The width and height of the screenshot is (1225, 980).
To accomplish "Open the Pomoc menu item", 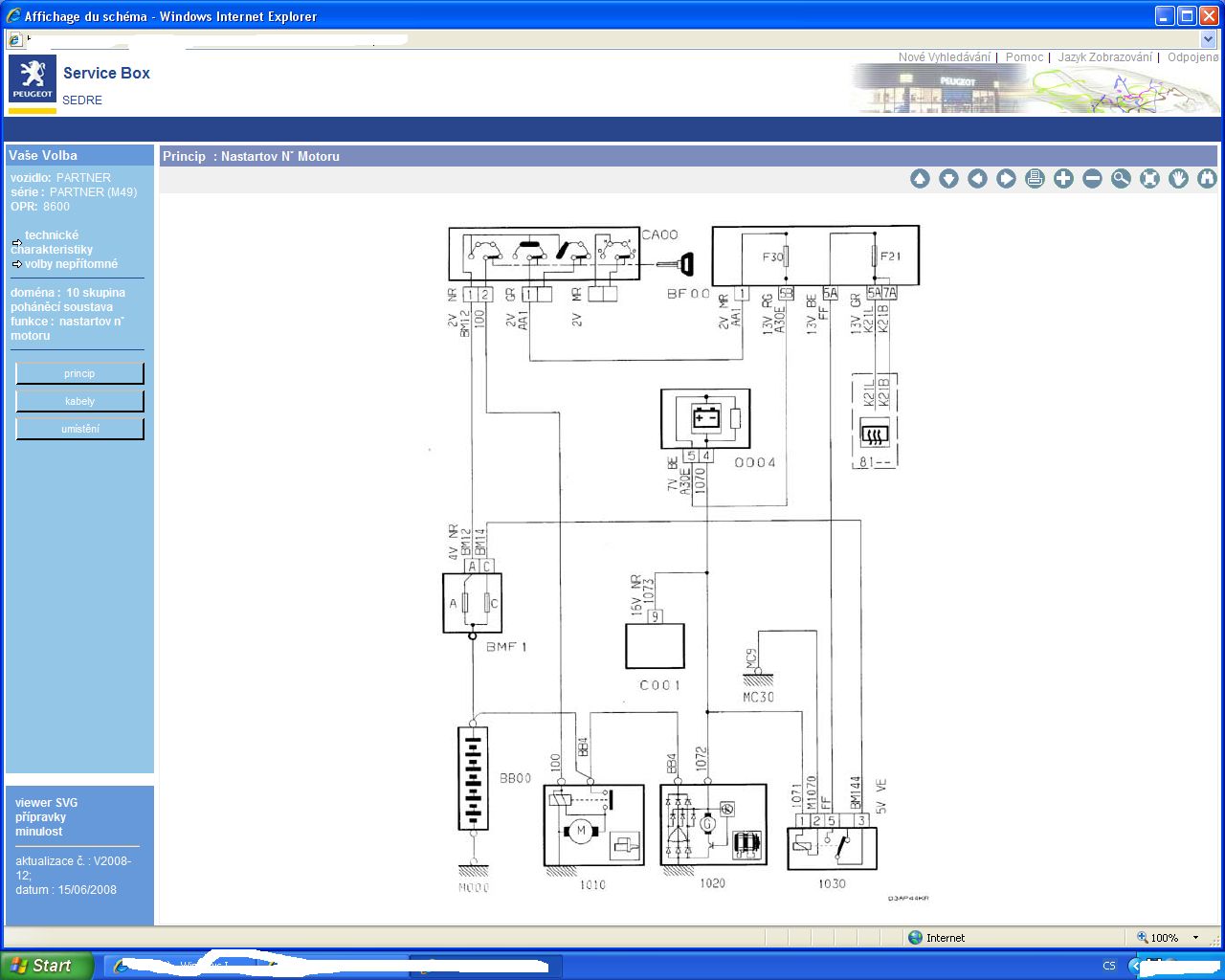I will click(1024, 57).
